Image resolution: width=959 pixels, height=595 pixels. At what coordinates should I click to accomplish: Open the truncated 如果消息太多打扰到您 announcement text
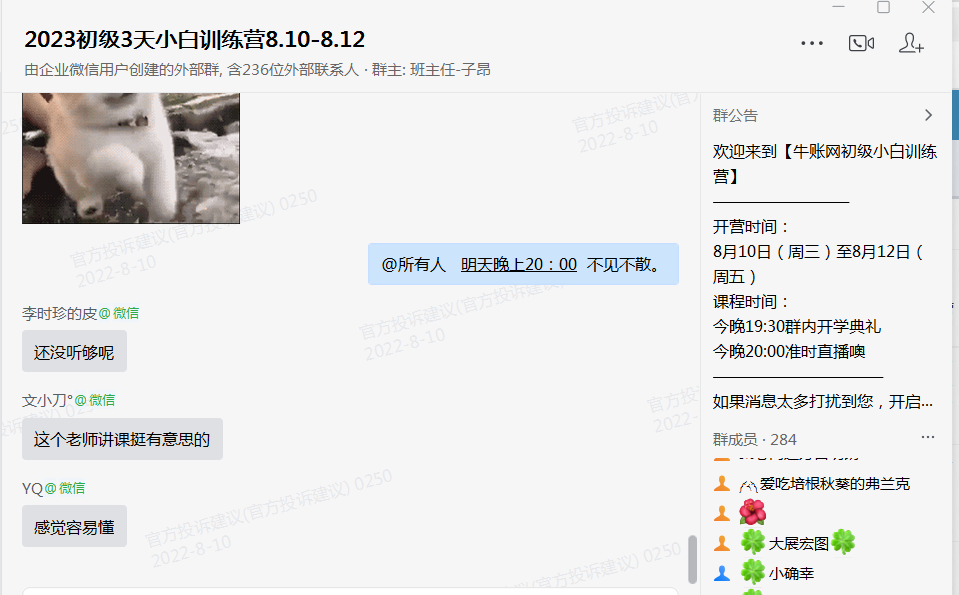pyautogui.click(x=823, y=402)
